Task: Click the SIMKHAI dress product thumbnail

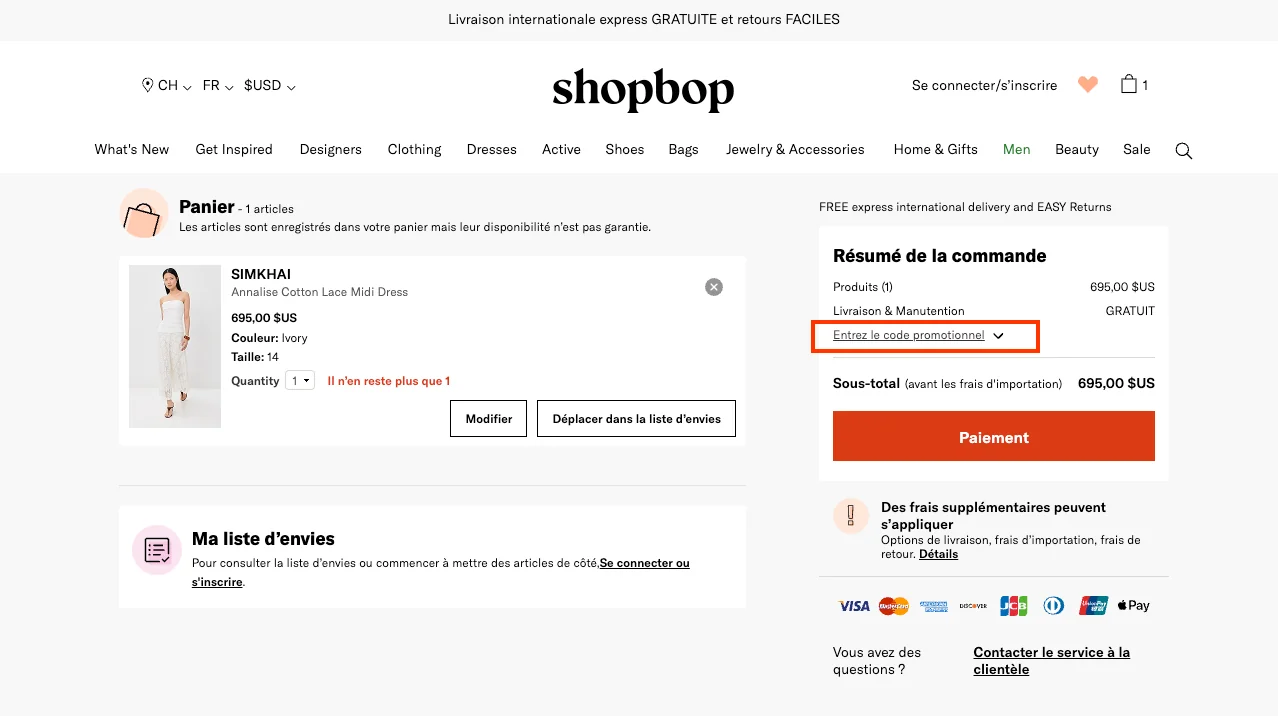Action: (x=174, y=346)
